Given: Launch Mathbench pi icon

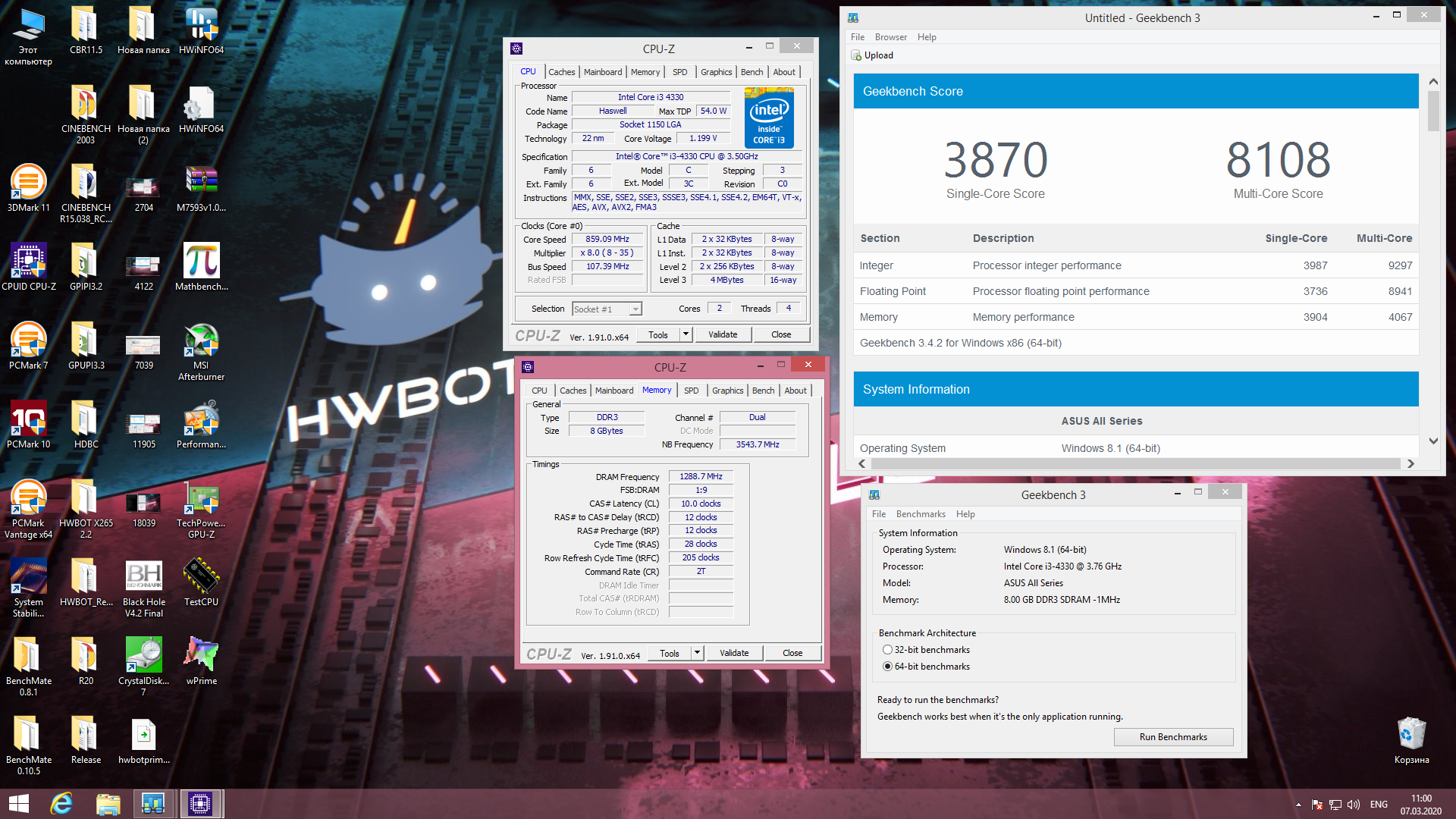Looking at the screenshot, I should (201, 268).
